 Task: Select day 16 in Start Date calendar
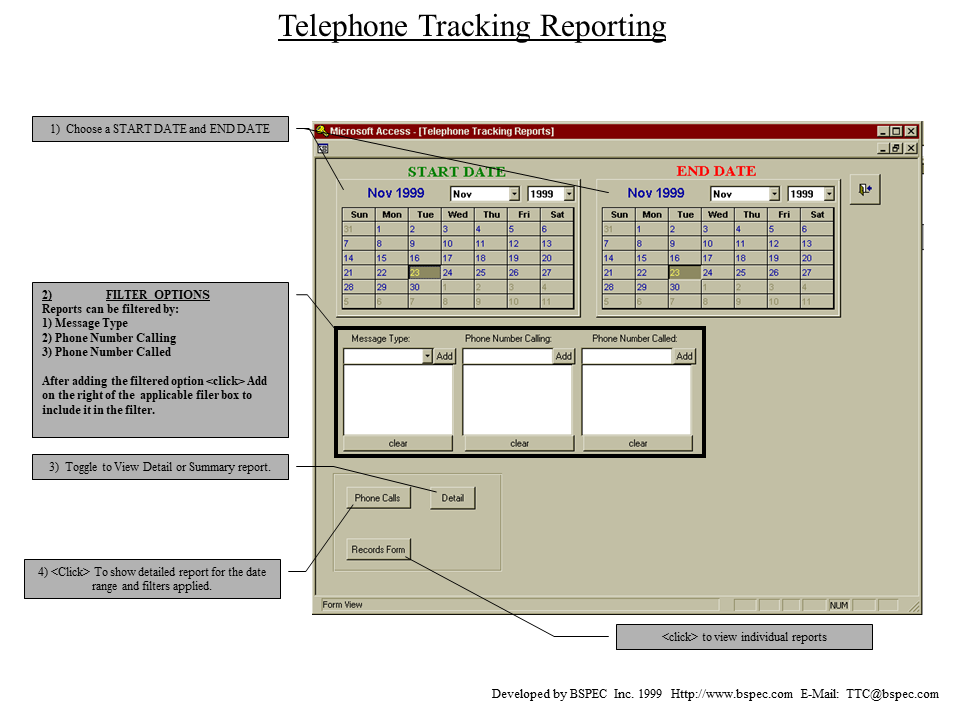415,258
